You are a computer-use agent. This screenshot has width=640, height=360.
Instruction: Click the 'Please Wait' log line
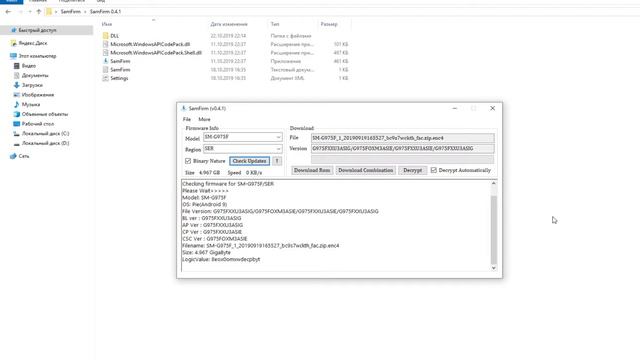[205, 191]
